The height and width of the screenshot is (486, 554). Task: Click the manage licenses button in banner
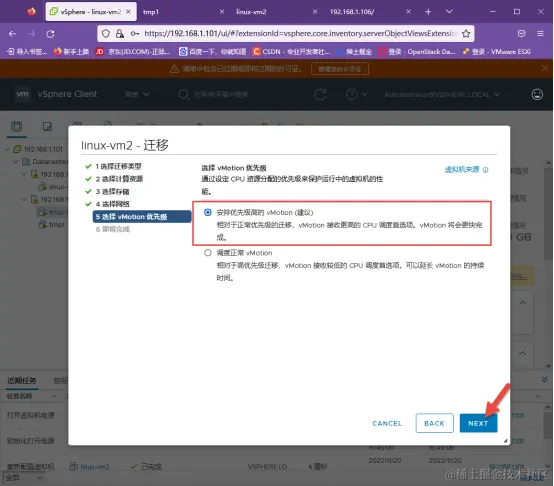click(340, 69)
